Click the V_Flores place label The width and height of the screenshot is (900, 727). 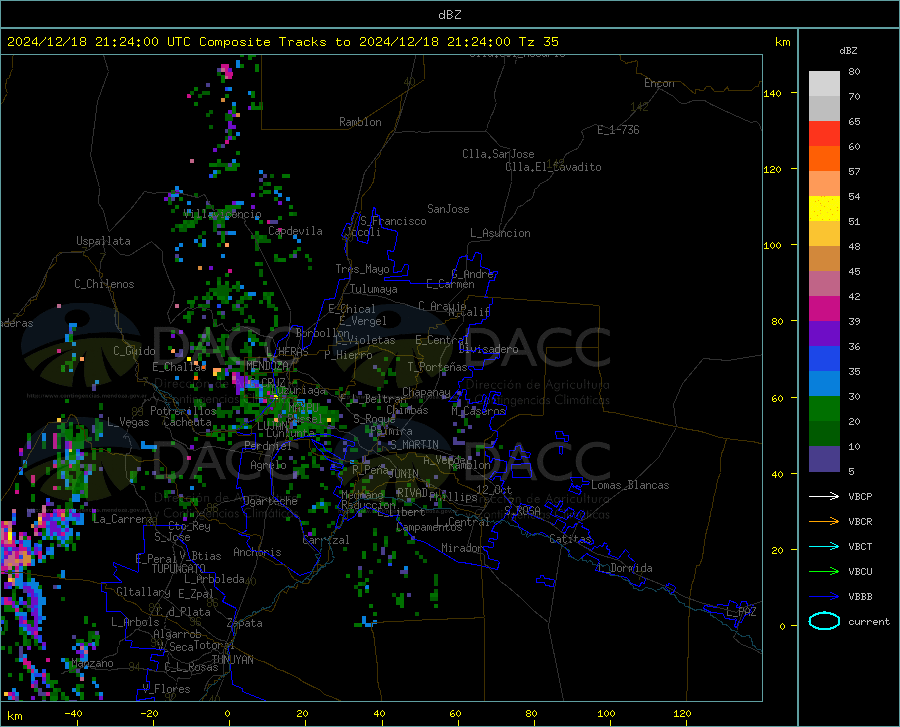point(166,689)
